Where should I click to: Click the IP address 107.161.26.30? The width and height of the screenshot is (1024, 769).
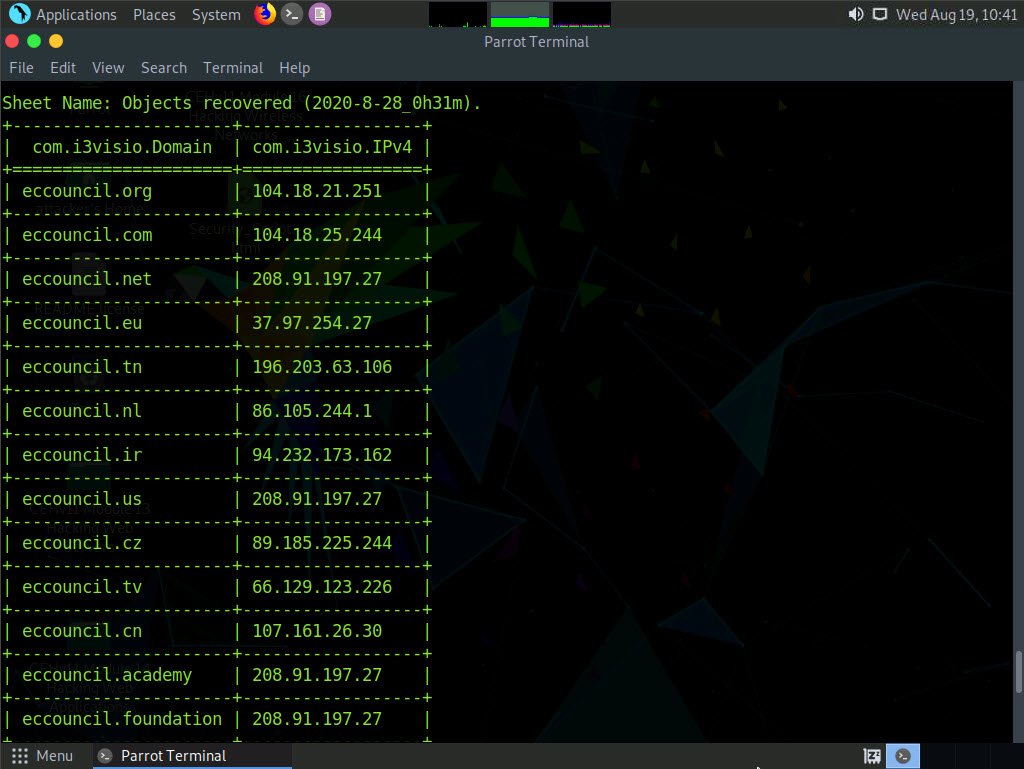317,631
